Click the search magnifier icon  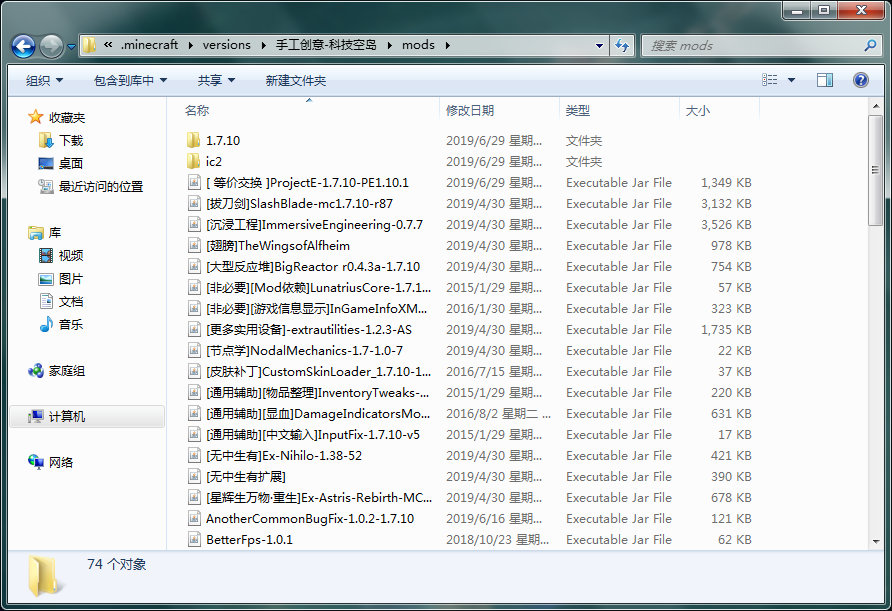[870, 46]
